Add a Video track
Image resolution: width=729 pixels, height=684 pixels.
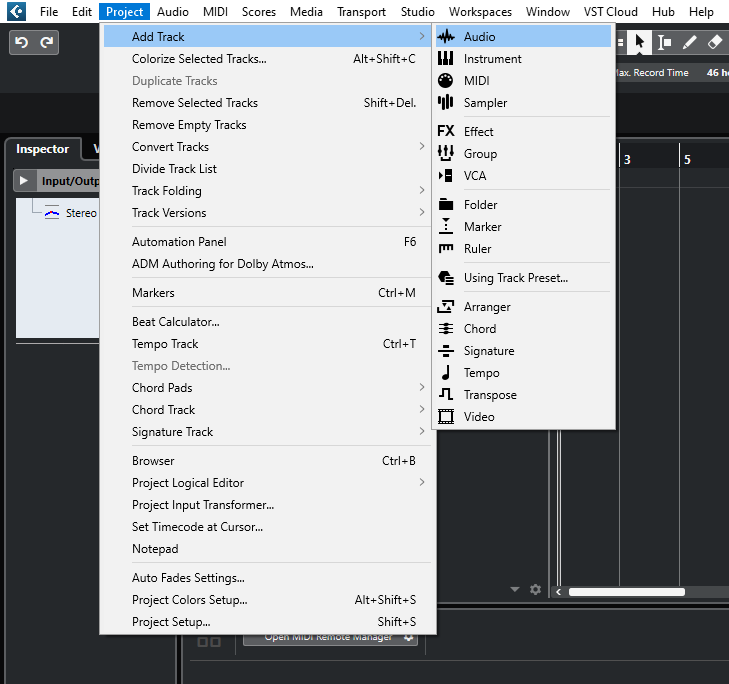click(524, 416)
